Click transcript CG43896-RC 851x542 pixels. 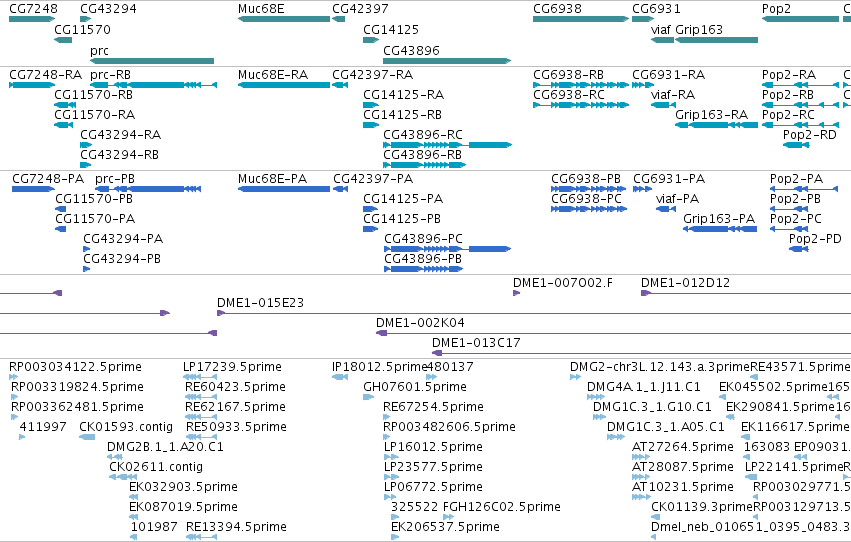(x=447, y=145)
